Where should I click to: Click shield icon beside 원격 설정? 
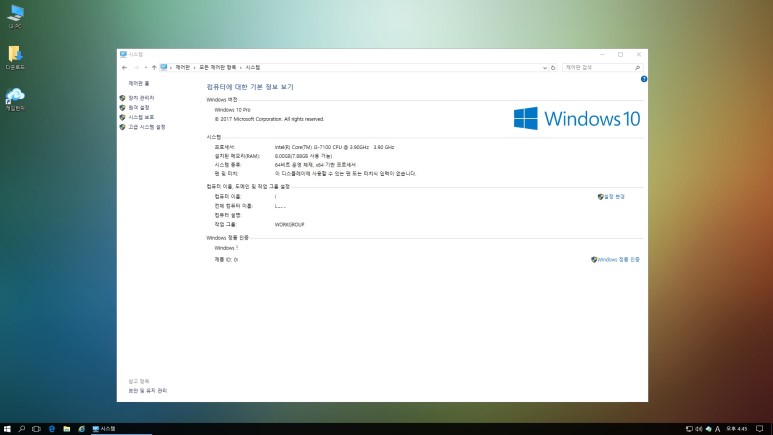coord(122,108)
